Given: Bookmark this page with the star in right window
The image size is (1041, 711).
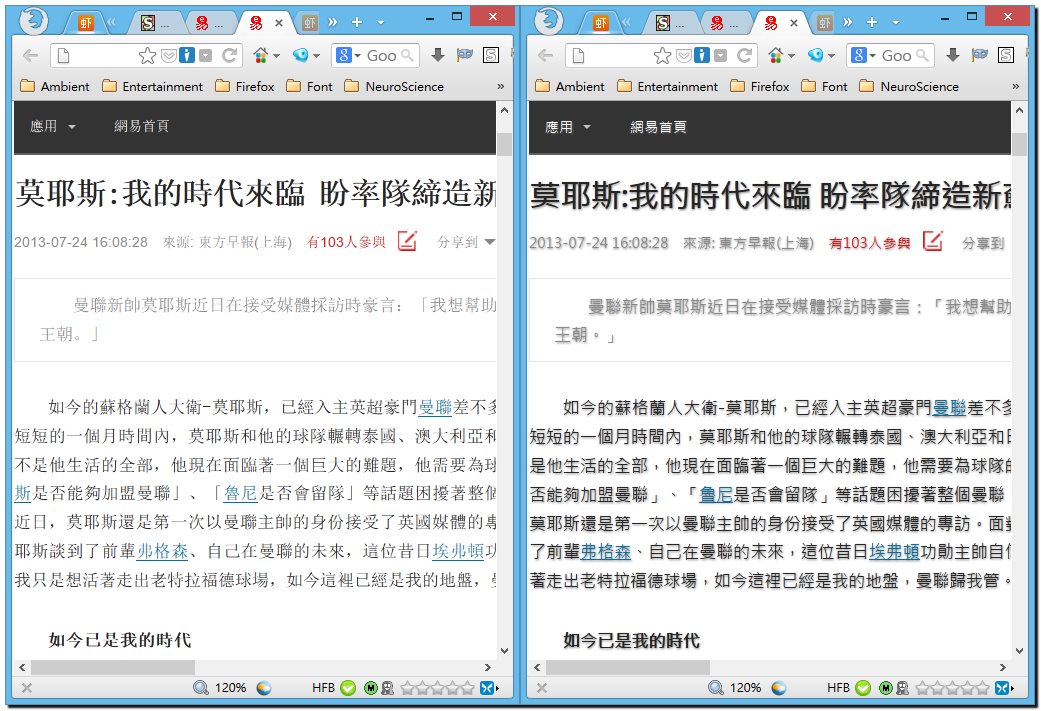Looking at the screenshot, I should coord(662,56).
